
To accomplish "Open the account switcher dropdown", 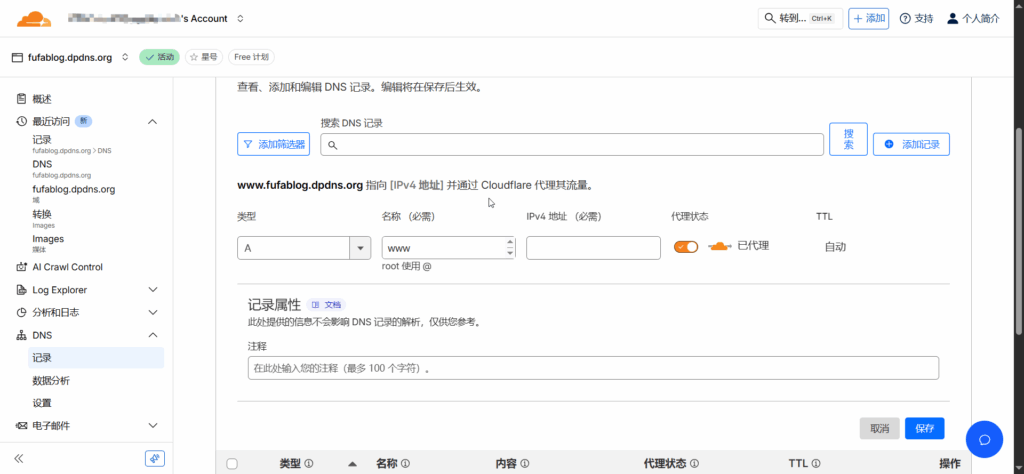I will click(x=240, y=18).
